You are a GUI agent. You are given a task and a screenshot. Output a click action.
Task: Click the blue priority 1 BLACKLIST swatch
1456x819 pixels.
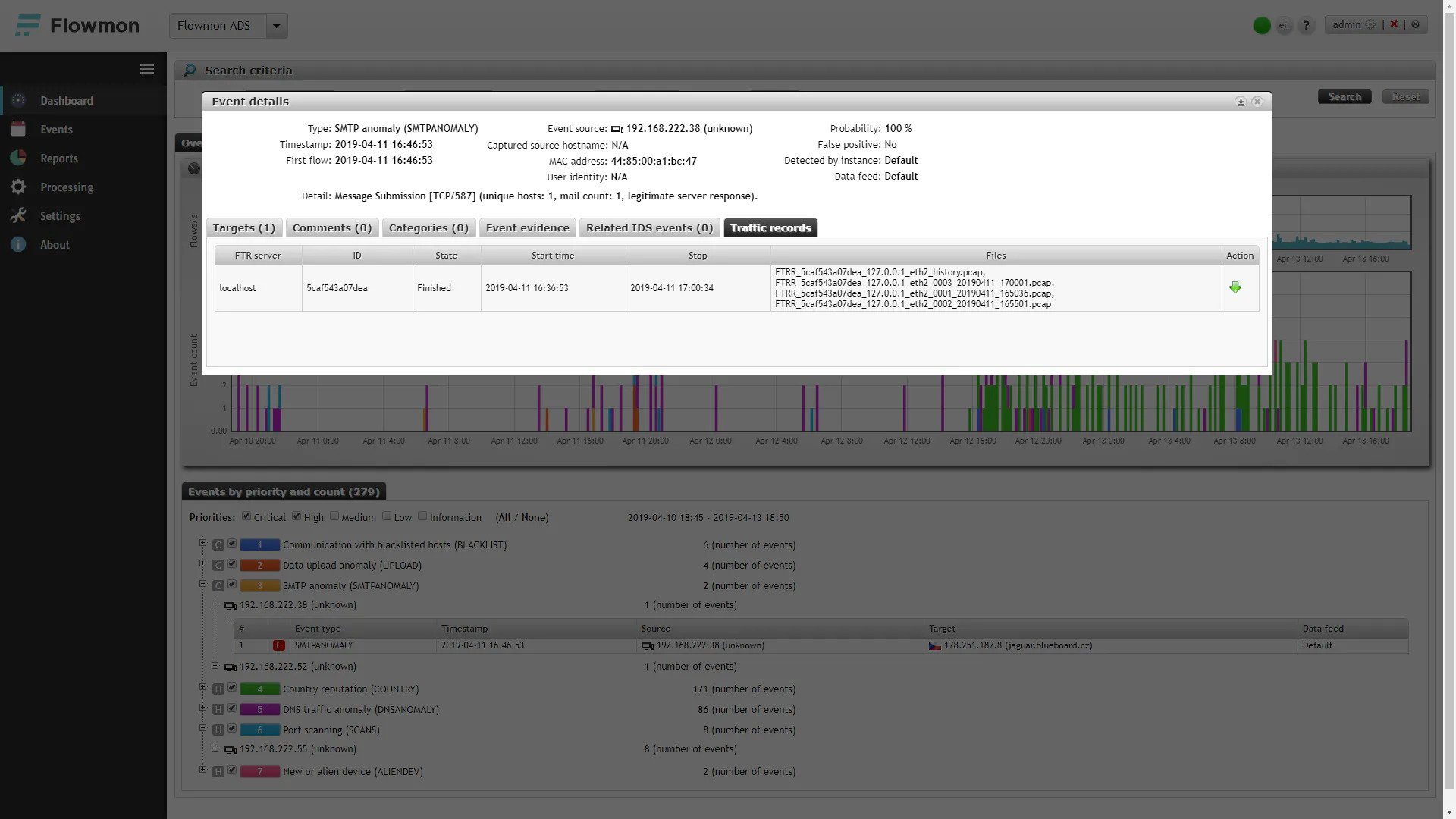[x=259, y=544]
